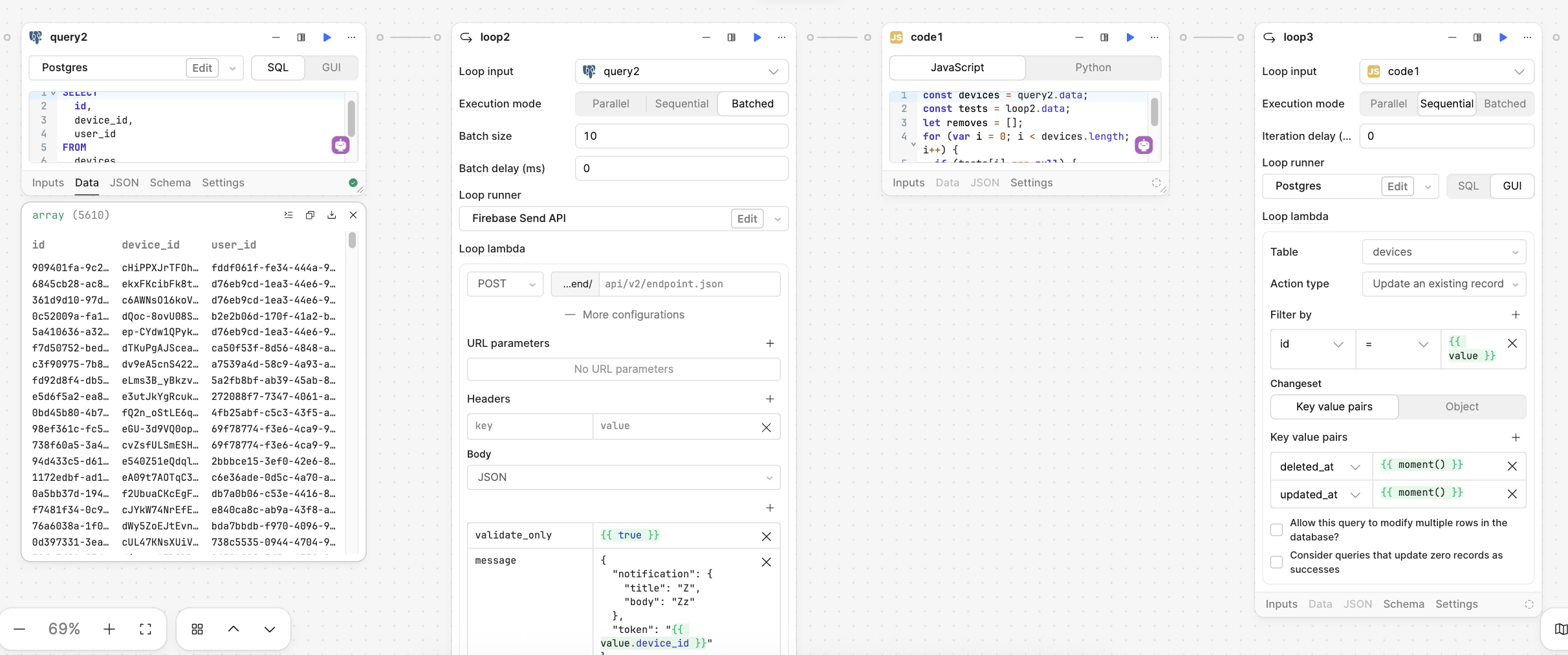Image resolution: width=1568 pixels, height=655 pixels.
Task: Open the loop2 Loop input dropdown
Action: pyautogui.click(x=681, y=71)
